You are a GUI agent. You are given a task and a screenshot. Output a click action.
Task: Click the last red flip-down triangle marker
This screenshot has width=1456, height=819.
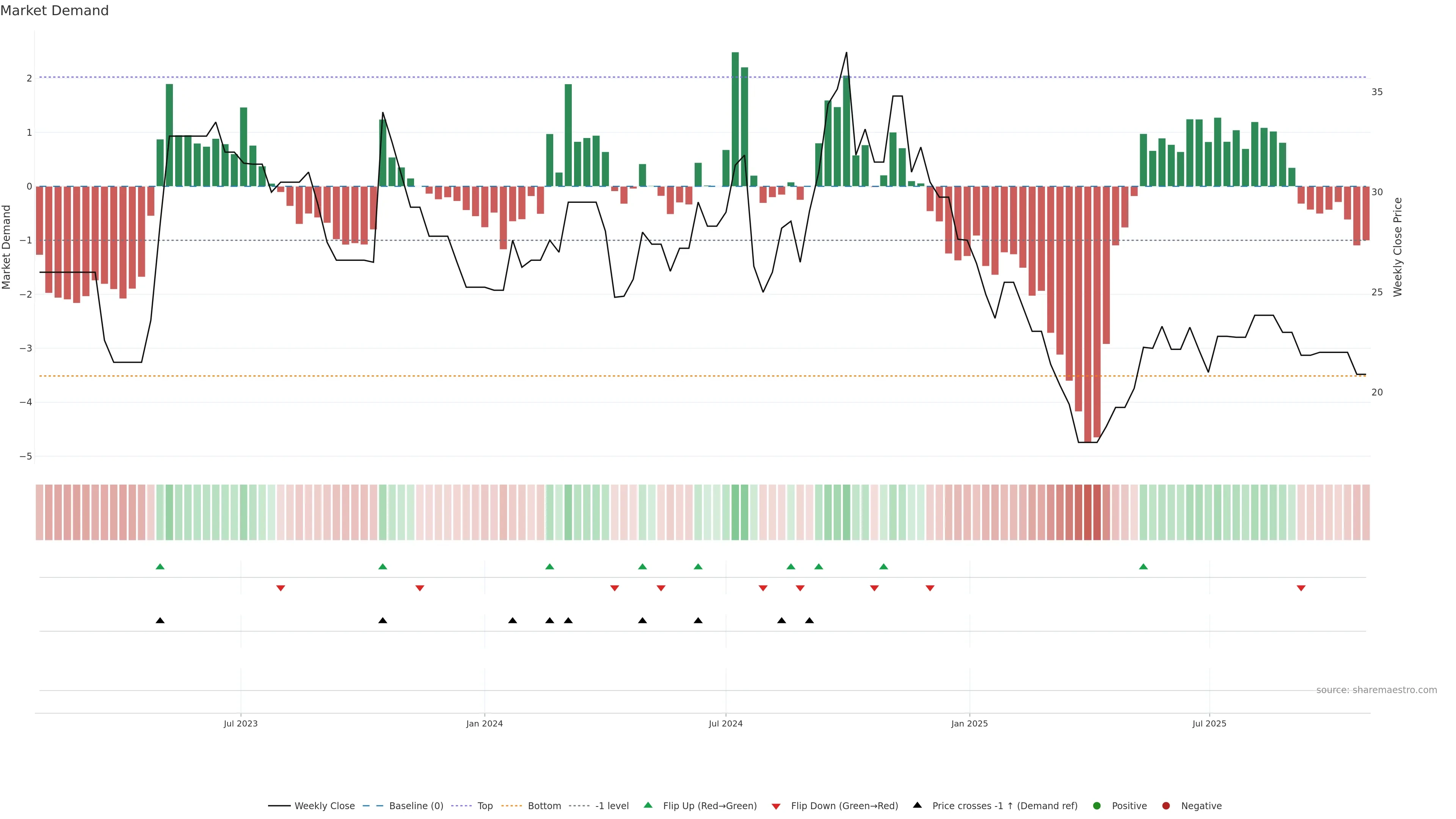[1301, 588]
